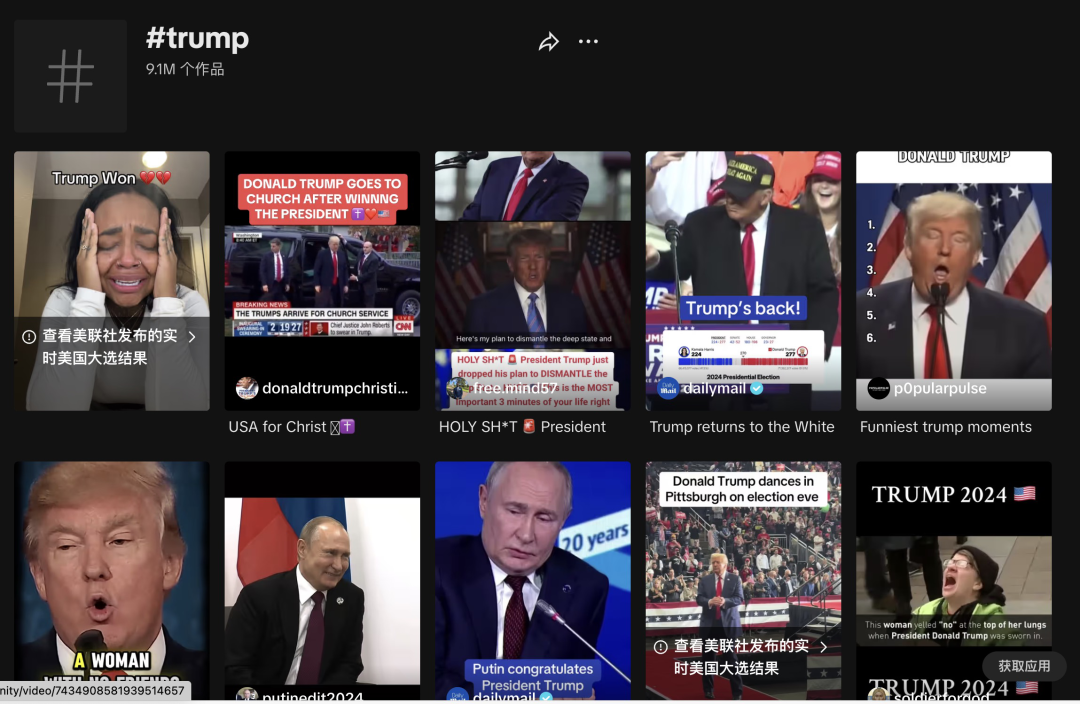The height and width of the screenshot is (704, 1080).
Task: Open the Funniest trump moments caption
Action: pyautogui.click(x=945, y=427)
